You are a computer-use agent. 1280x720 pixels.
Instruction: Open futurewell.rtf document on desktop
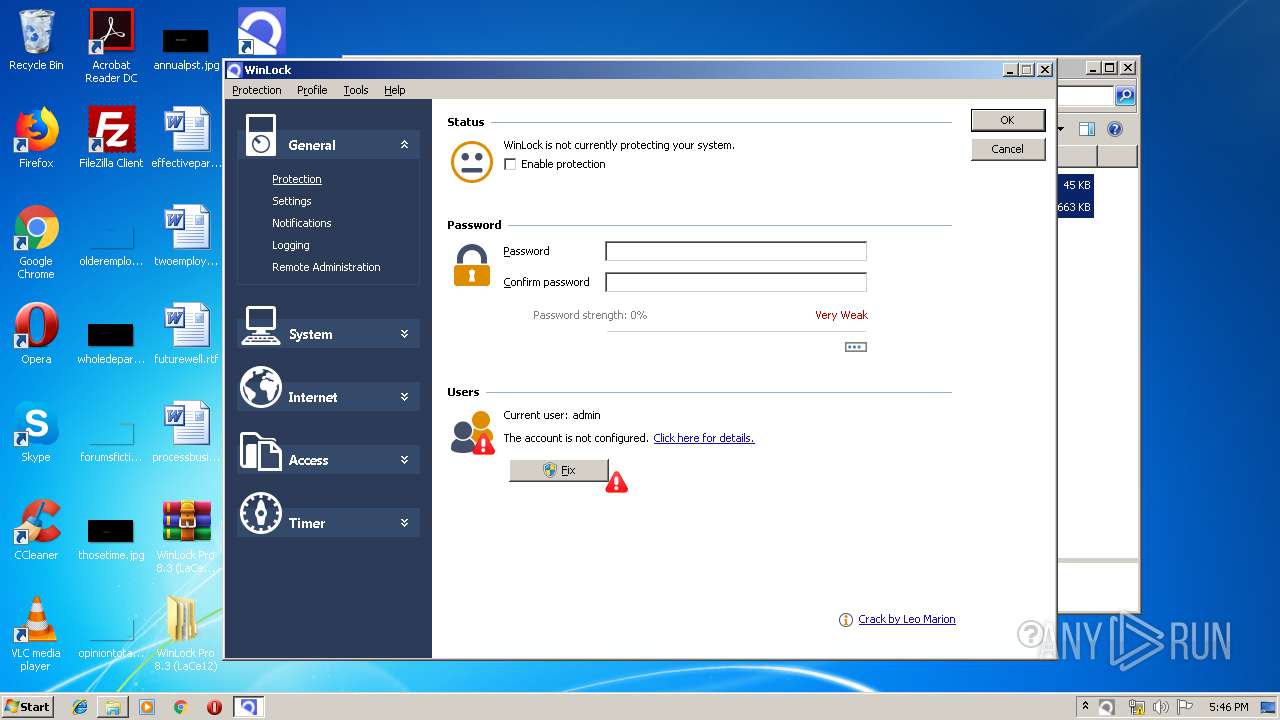(x=186, y=334)
